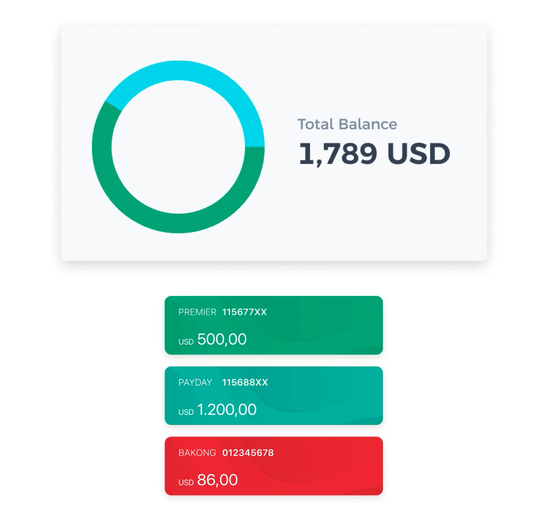
Task: Select the Total Balance label
Action: pyautogui.click(x=347, y=124)
